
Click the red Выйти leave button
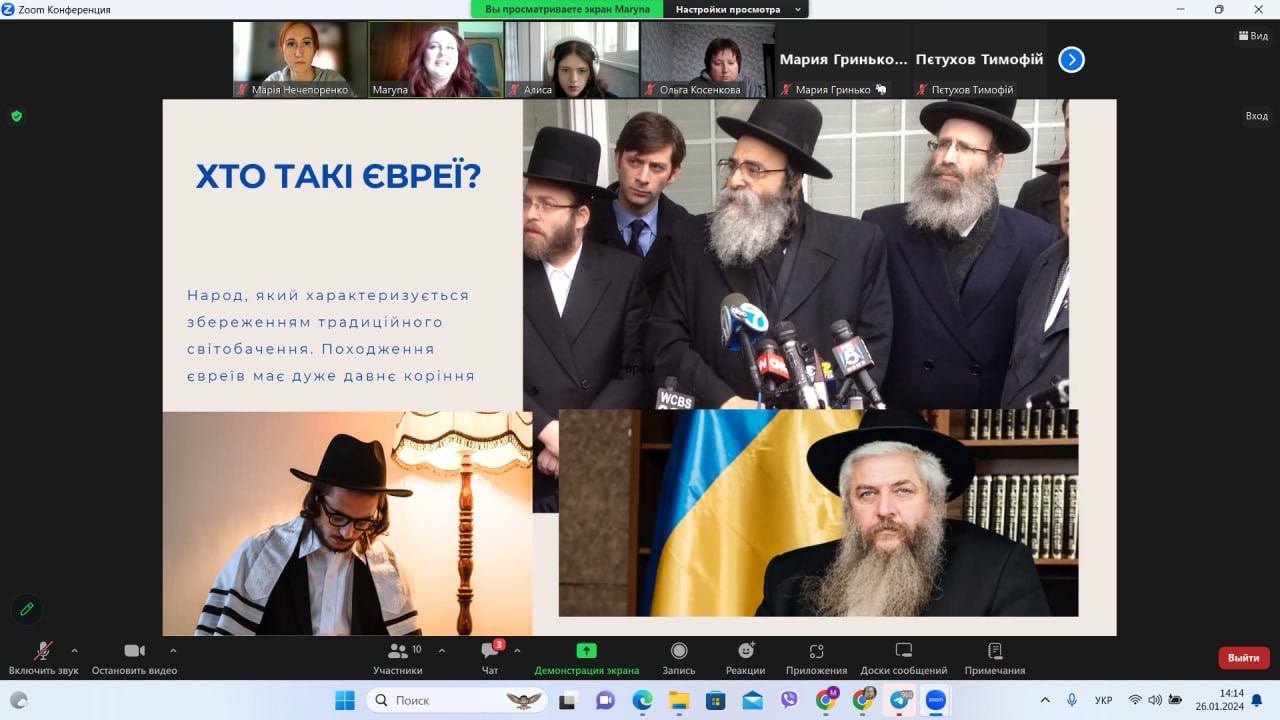(x=1243, y=658)
